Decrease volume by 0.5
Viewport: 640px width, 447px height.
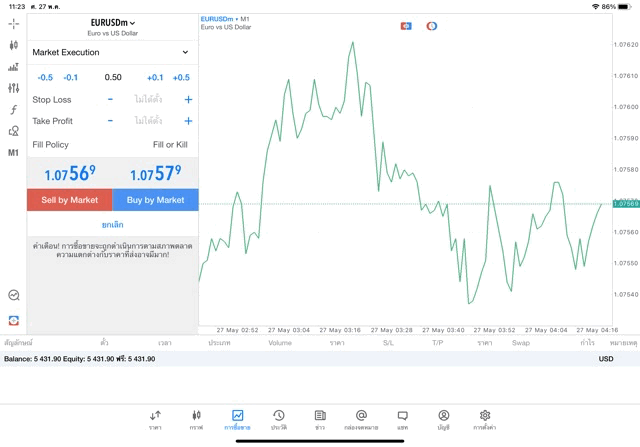pos(45,78)
